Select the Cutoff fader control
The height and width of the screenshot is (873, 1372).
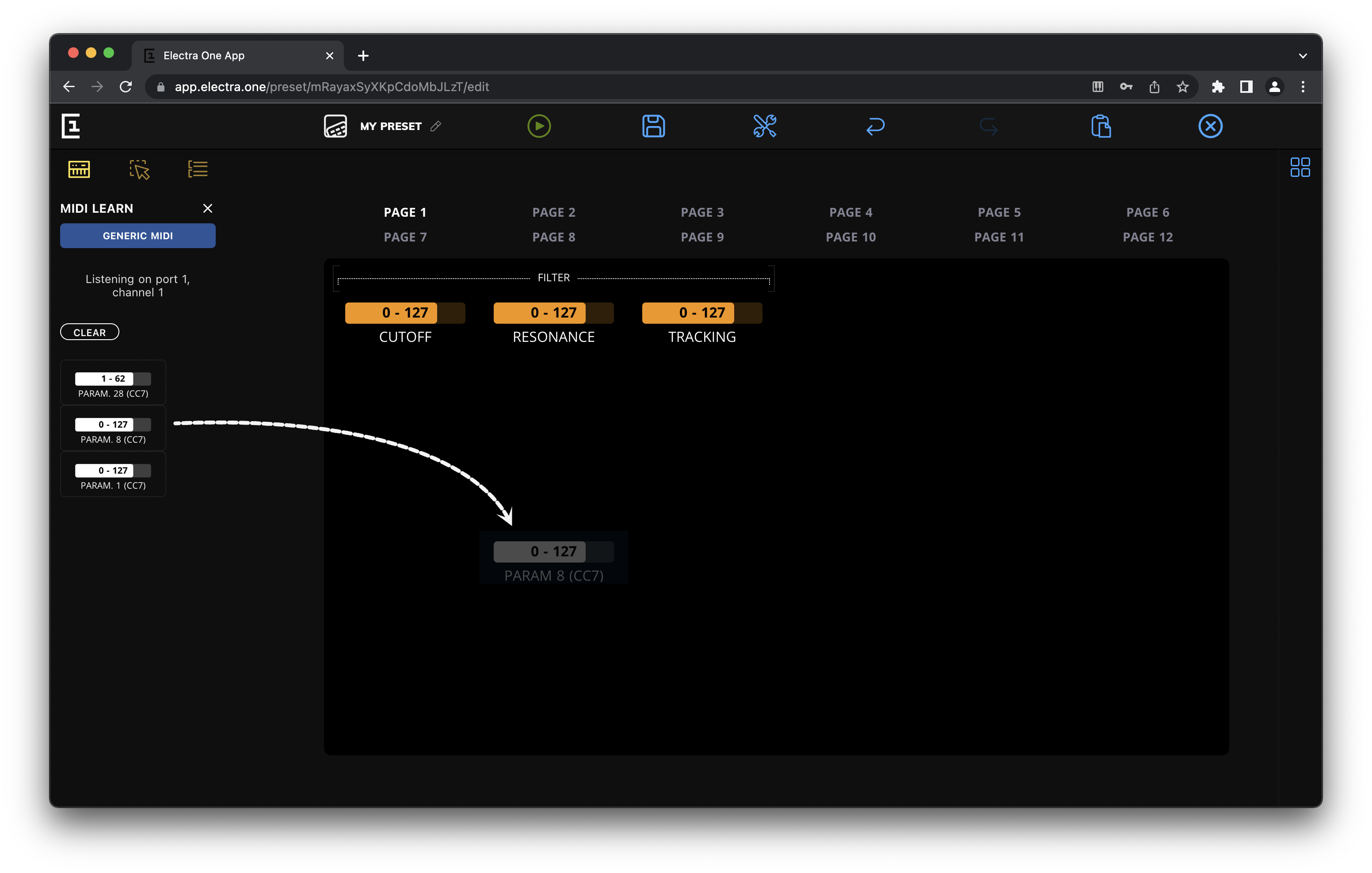pyautogui.click(x=404, y=313)
